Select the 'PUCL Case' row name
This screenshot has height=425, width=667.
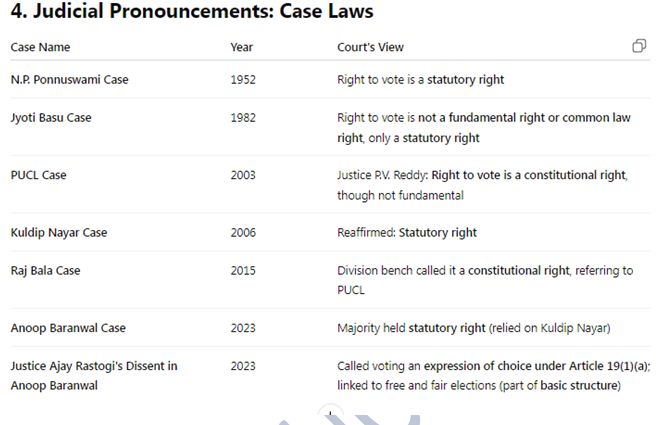(x=39, y=175)
